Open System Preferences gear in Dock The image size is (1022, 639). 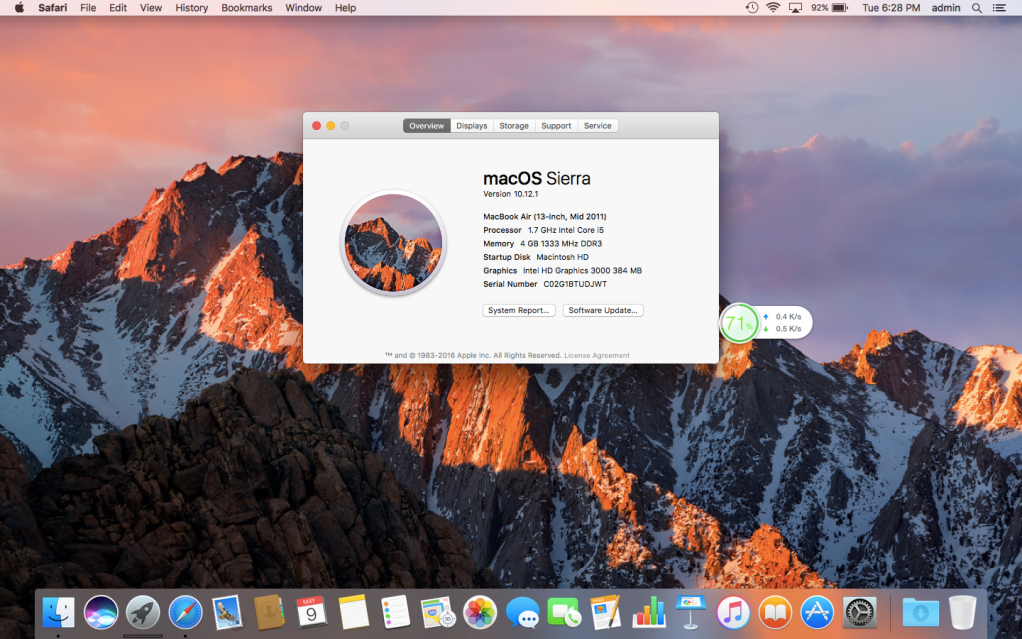pyautogui.click(x=860, y=613)
